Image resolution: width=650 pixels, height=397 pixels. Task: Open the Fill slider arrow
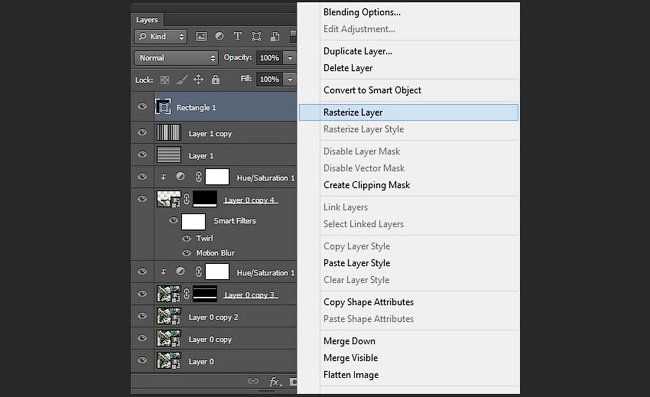[290, 79]
